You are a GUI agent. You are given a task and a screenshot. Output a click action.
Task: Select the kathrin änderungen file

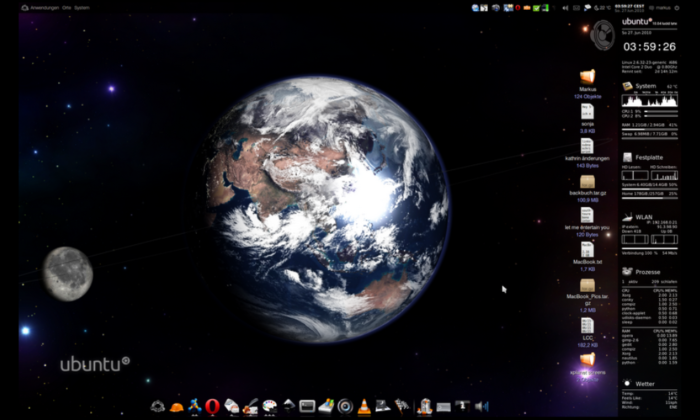pyautogui.click(x=587, y=146)
